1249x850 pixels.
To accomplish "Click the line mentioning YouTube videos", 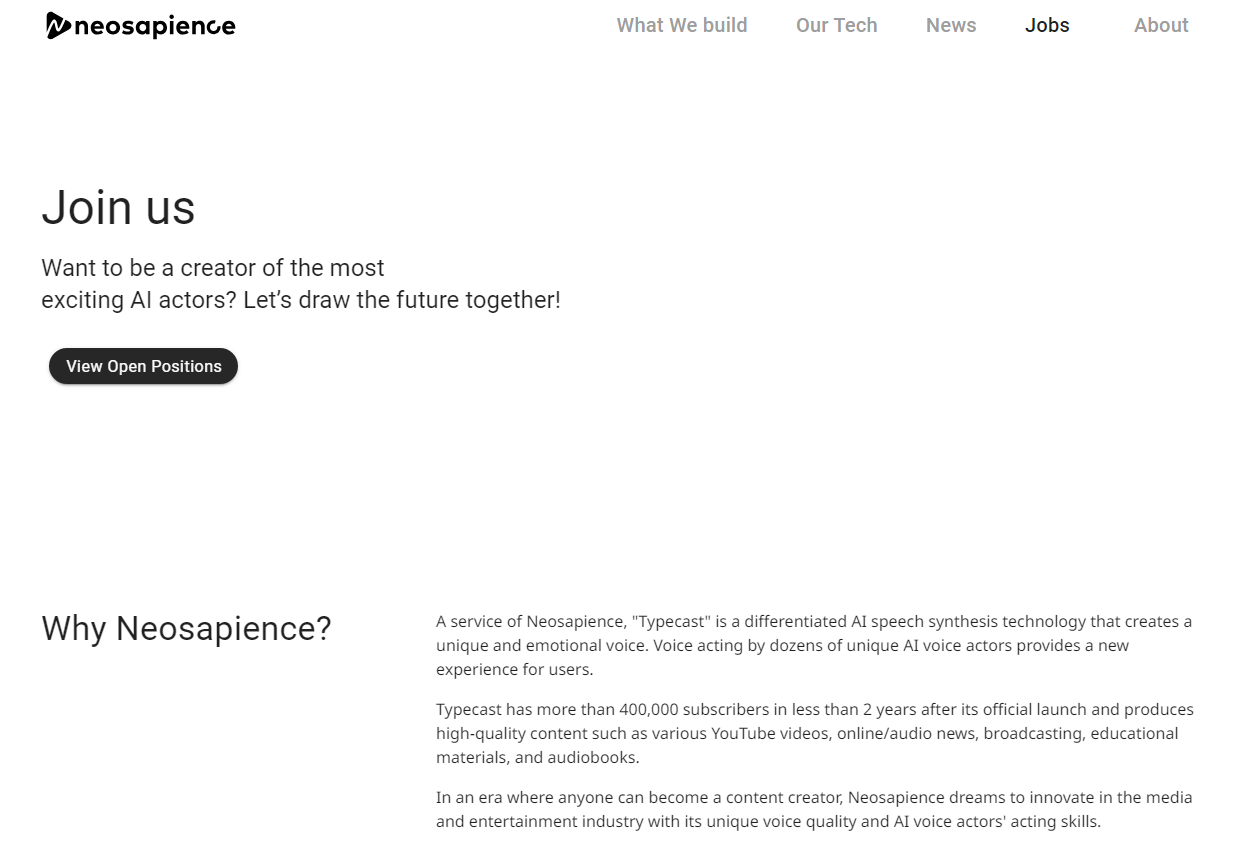I will (807, 733).
